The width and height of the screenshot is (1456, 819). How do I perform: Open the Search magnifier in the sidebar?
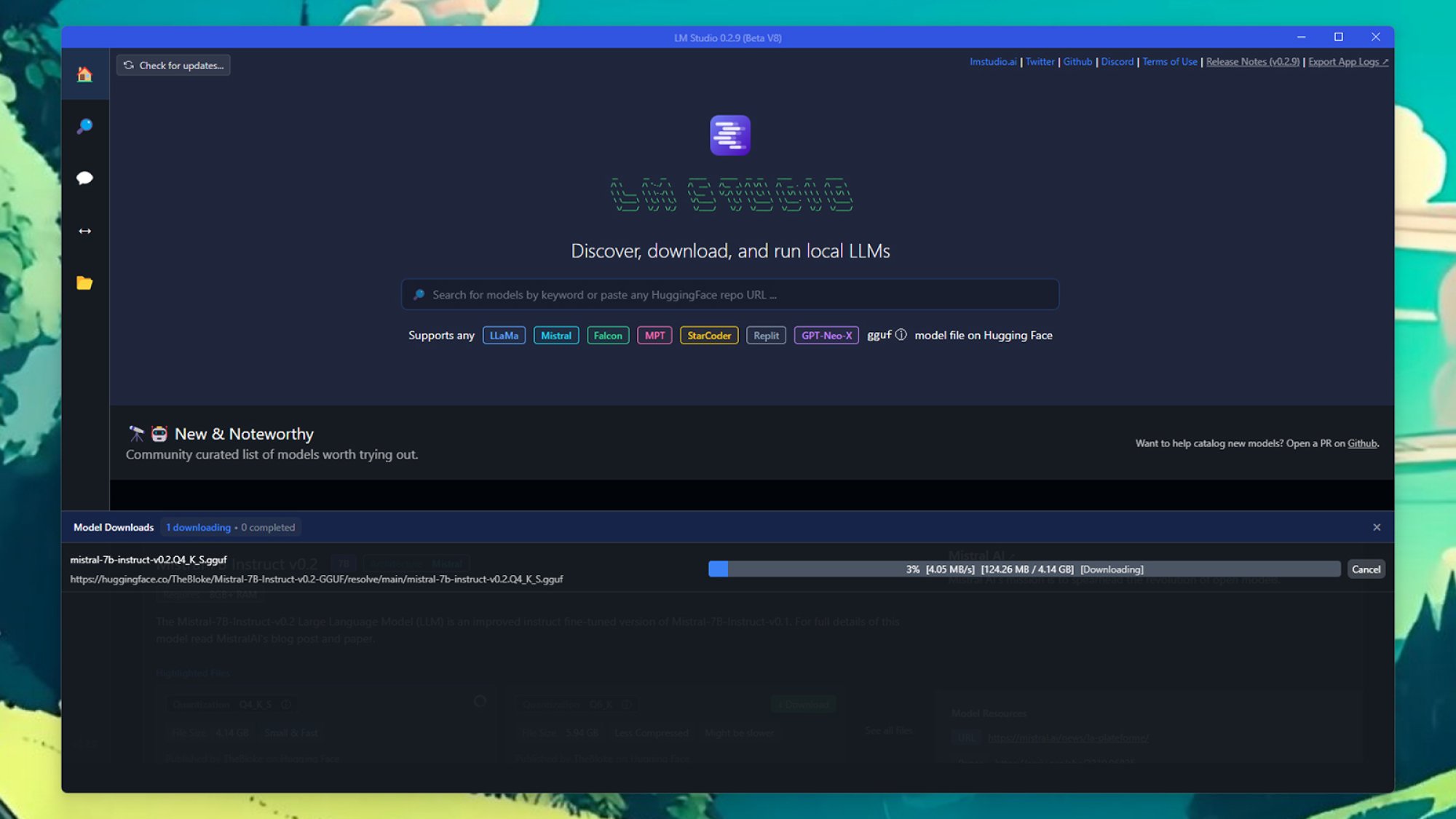pyautogui.click(x=84, y=126)
